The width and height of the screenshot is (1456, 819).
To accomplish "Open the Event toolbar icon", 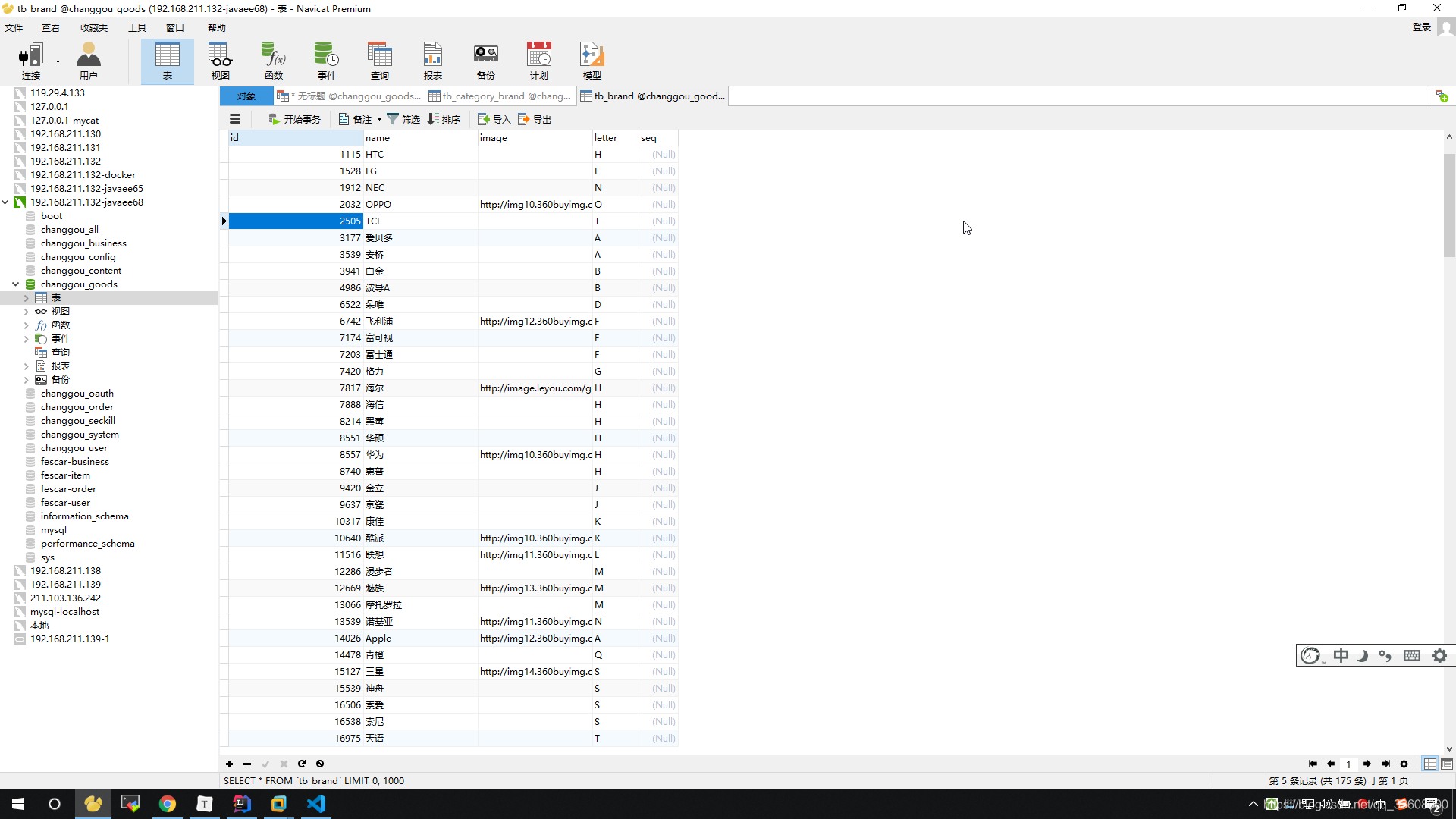I will tap(327, 61).
